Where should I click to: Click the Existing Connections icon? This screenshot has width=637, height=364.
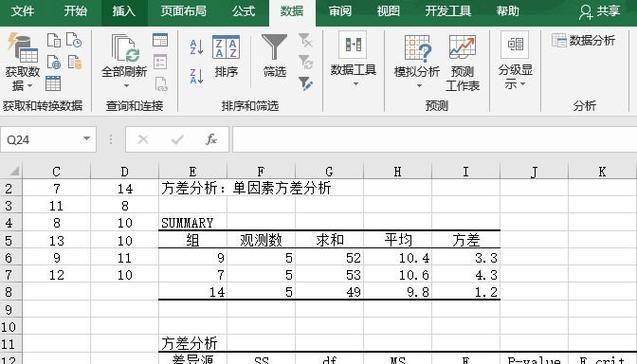coord(74,62)
